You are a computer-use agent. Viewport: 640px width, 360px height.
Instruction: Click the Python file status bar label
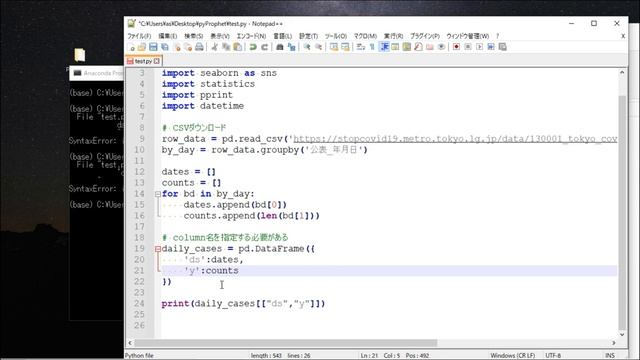pos(139,356)
